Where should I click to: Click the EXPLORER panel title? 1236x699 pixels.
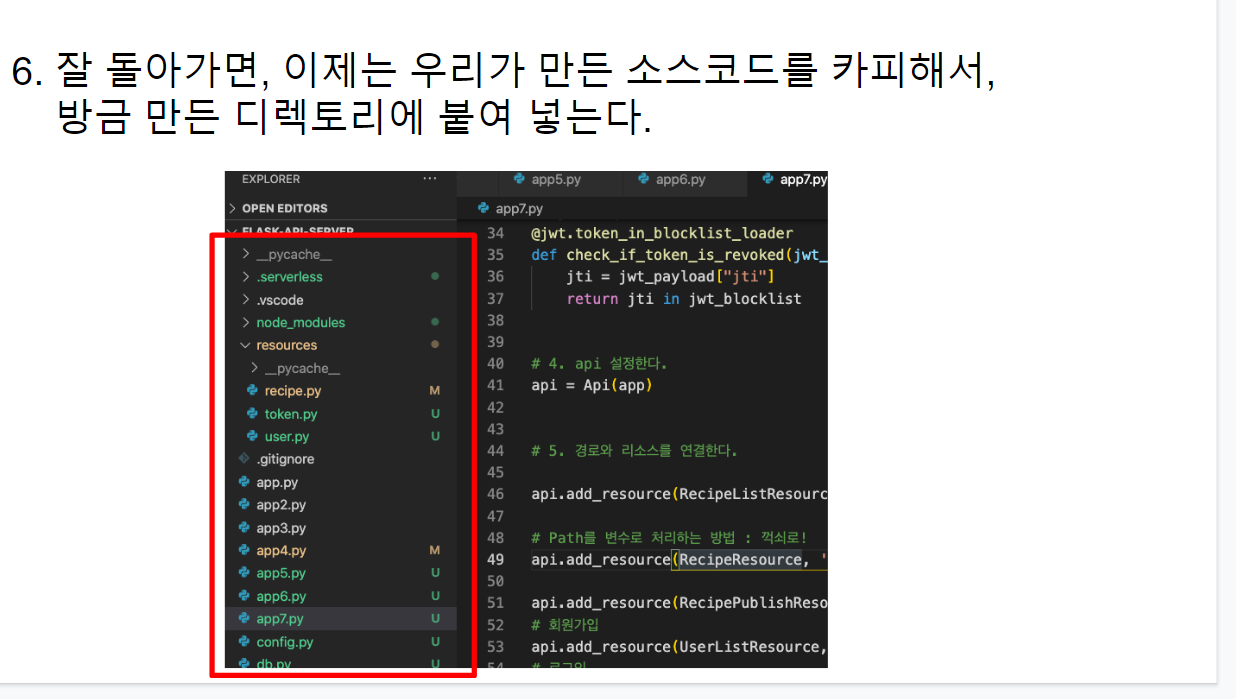pos(271,179)
